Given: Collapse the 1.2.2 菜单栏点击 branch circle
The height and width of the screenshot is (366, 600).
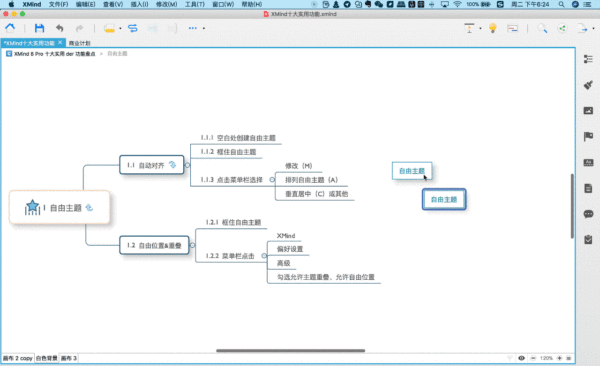Looking at the screenshot, I should pyautogui.click(x=264, y=256).
